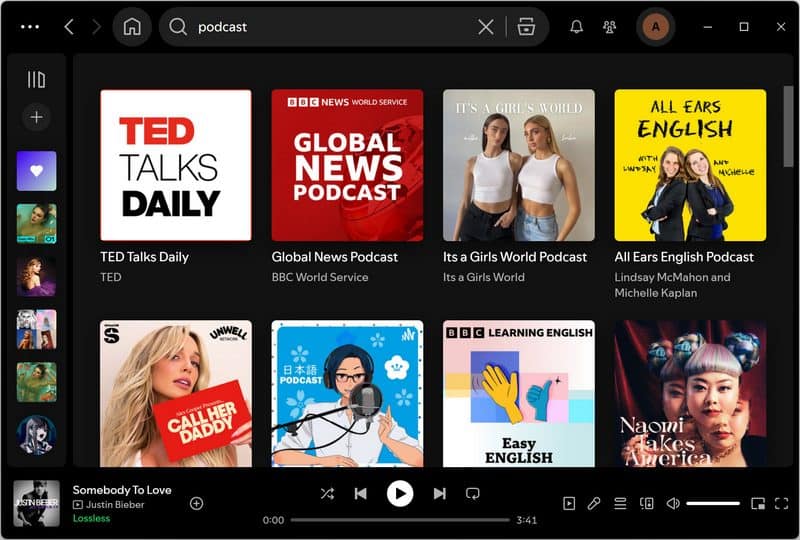Open the notifications bell
Image resolution: width=800 pixels, height=540 pixels.
[577, 27]
